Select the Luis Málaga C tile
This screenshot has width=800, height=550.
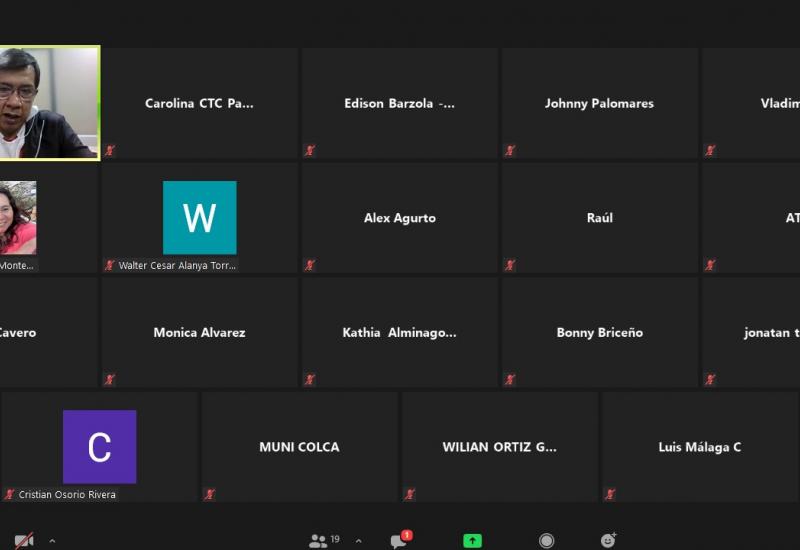click(699, 447)
